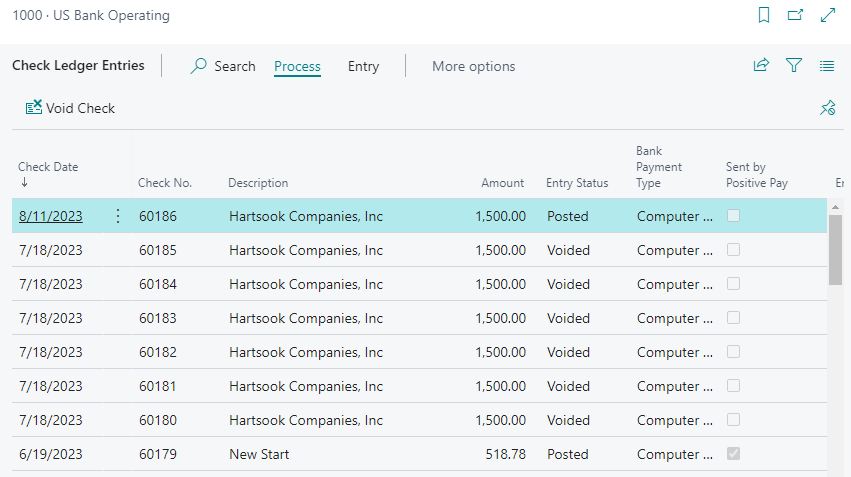This screenshot has height=477, width=851.
Task: Toggle Positive Pay checkbox for check 60186
Action: coord(734,216)
